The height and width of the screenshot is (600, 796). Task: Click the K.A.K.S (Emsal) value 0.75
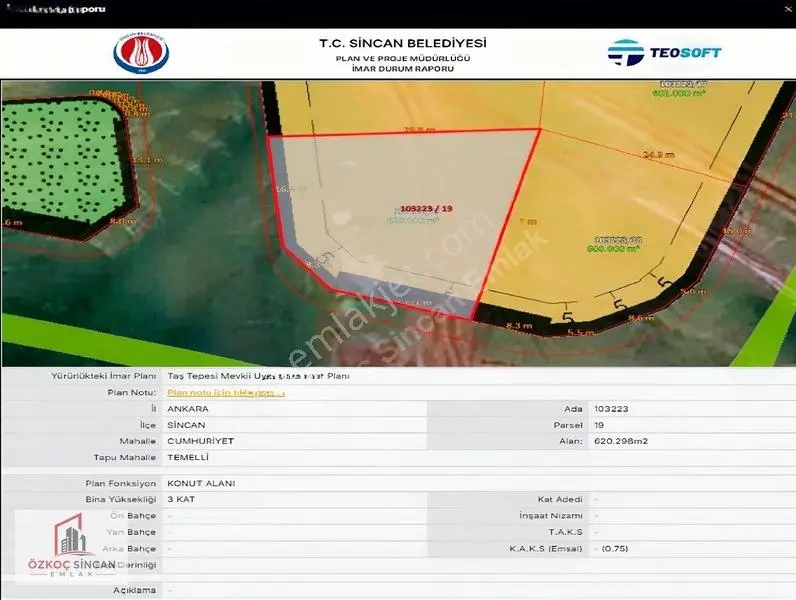pyautogui.click(x=615, y=549)
